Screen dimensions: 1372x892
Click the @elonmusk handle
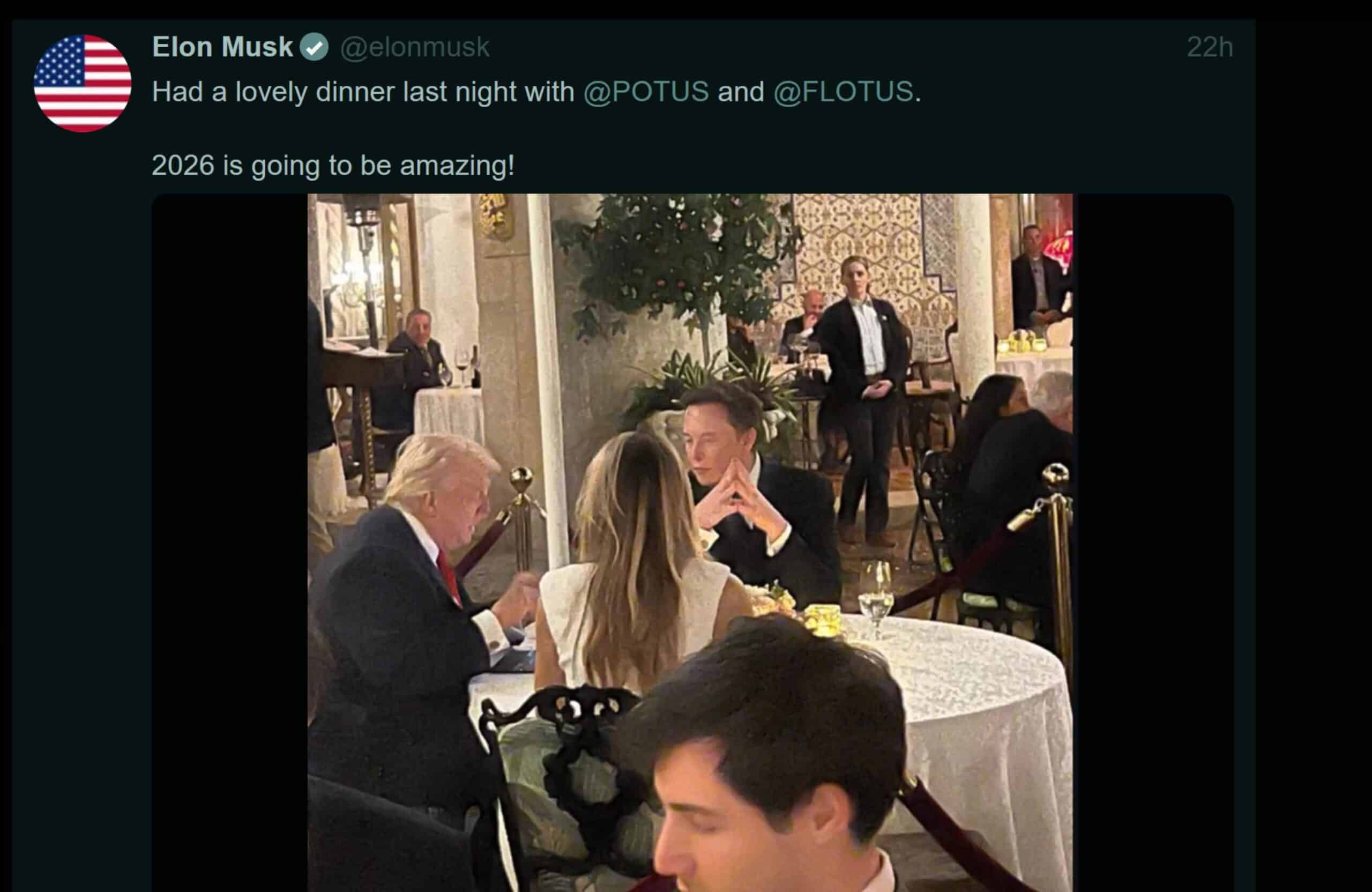[414, 47]
